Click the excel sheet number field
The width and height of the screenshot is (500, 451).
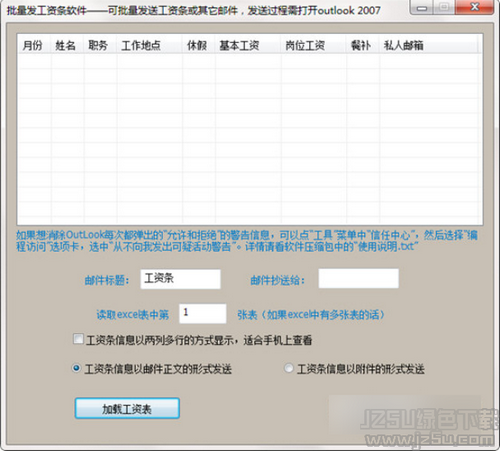pos(203,313)
